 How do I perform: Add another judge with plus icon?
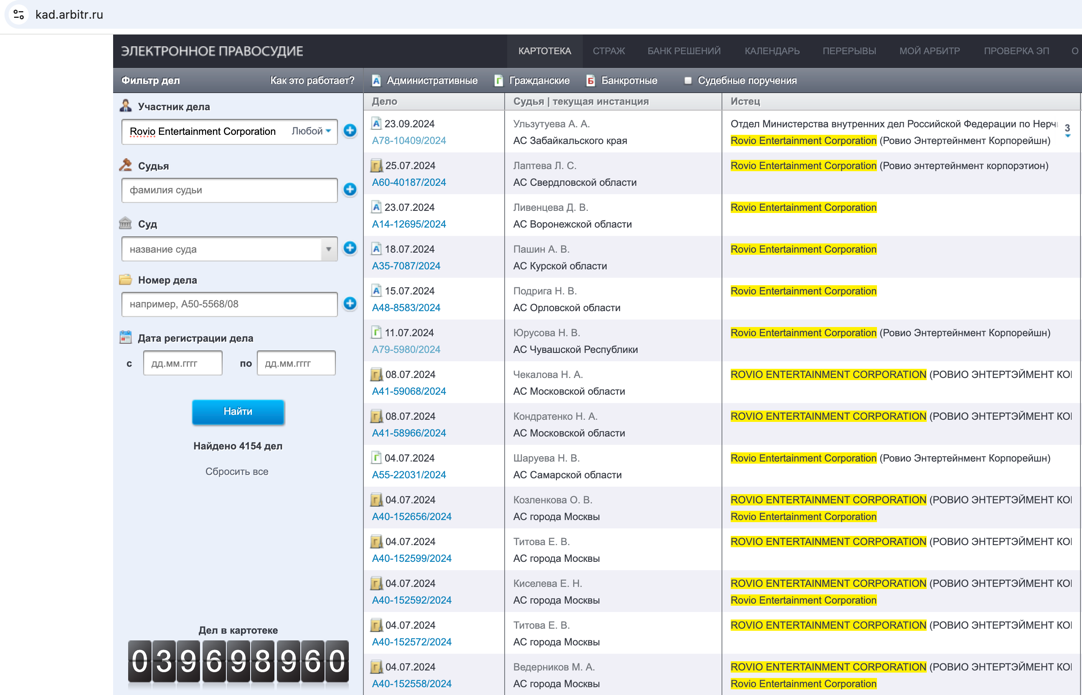(350, 189)
